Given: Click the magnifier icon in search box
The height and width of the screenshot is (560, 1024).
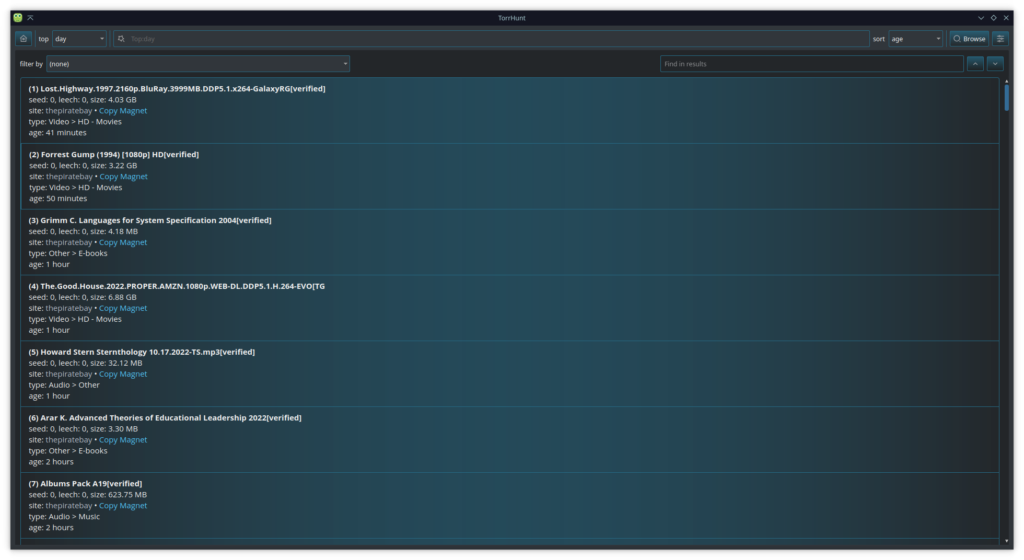Looking at the screenshot, I should pyautogui.click(x=122, y=39).
